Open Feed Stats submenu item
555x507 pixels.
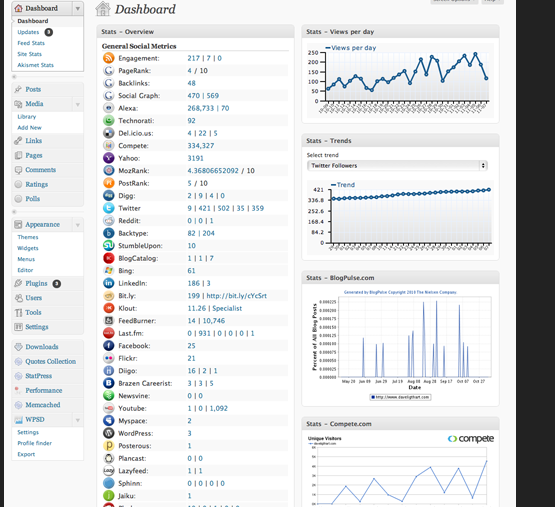[x=31, y=43]
